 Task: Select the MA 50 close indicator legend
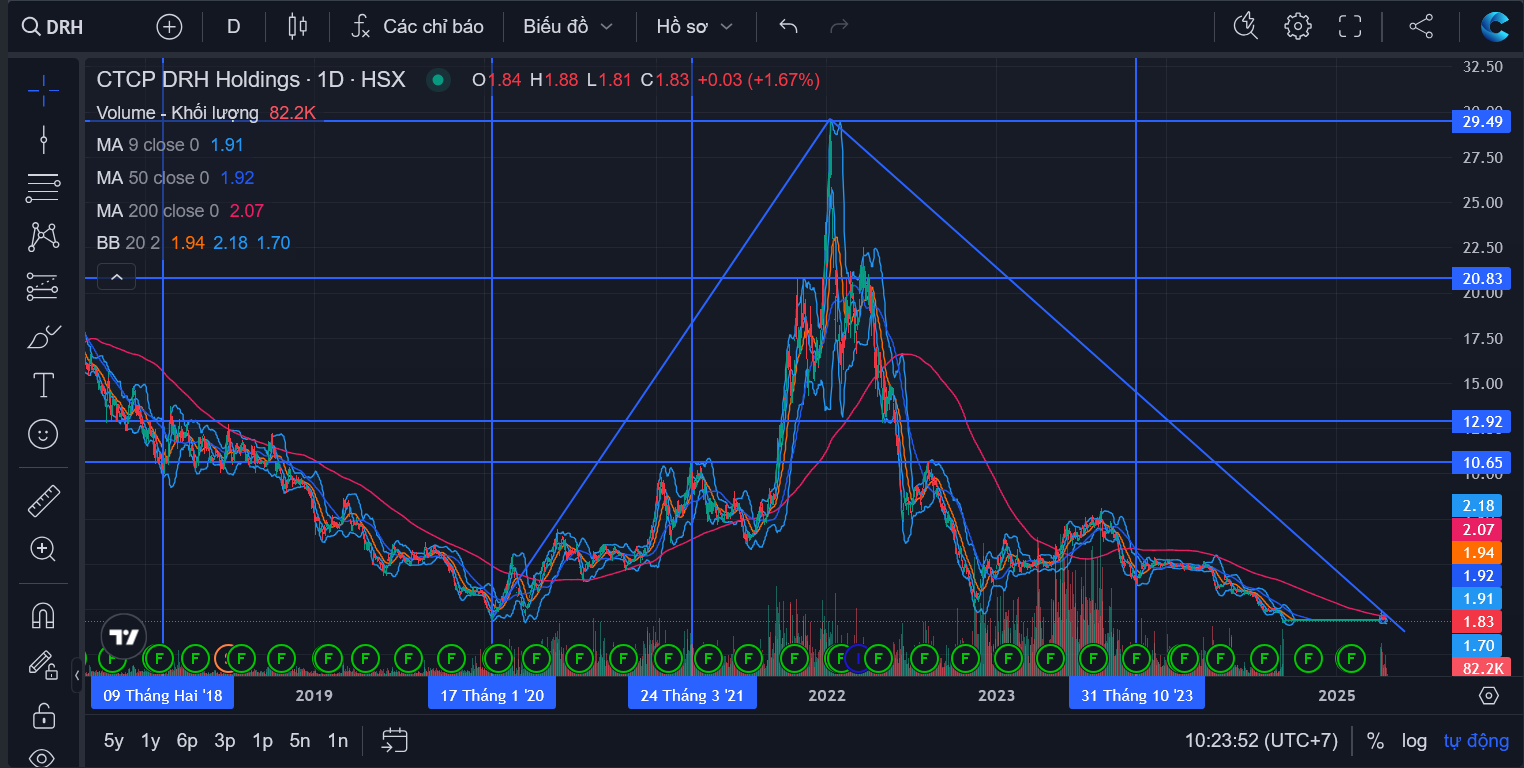pyautogui.click(x=152, y=178)
